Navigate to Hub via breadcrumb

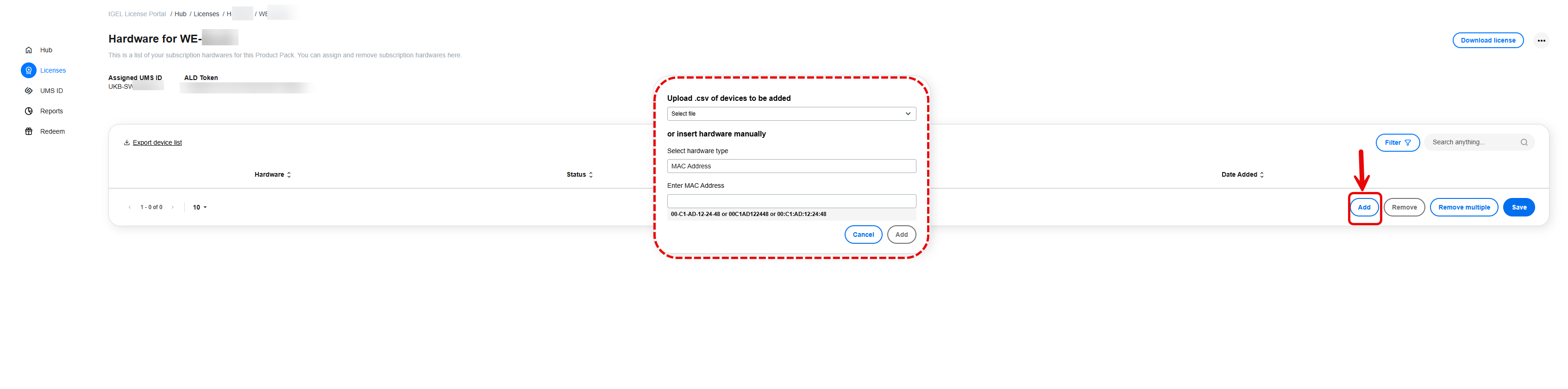tap(180, 13)
